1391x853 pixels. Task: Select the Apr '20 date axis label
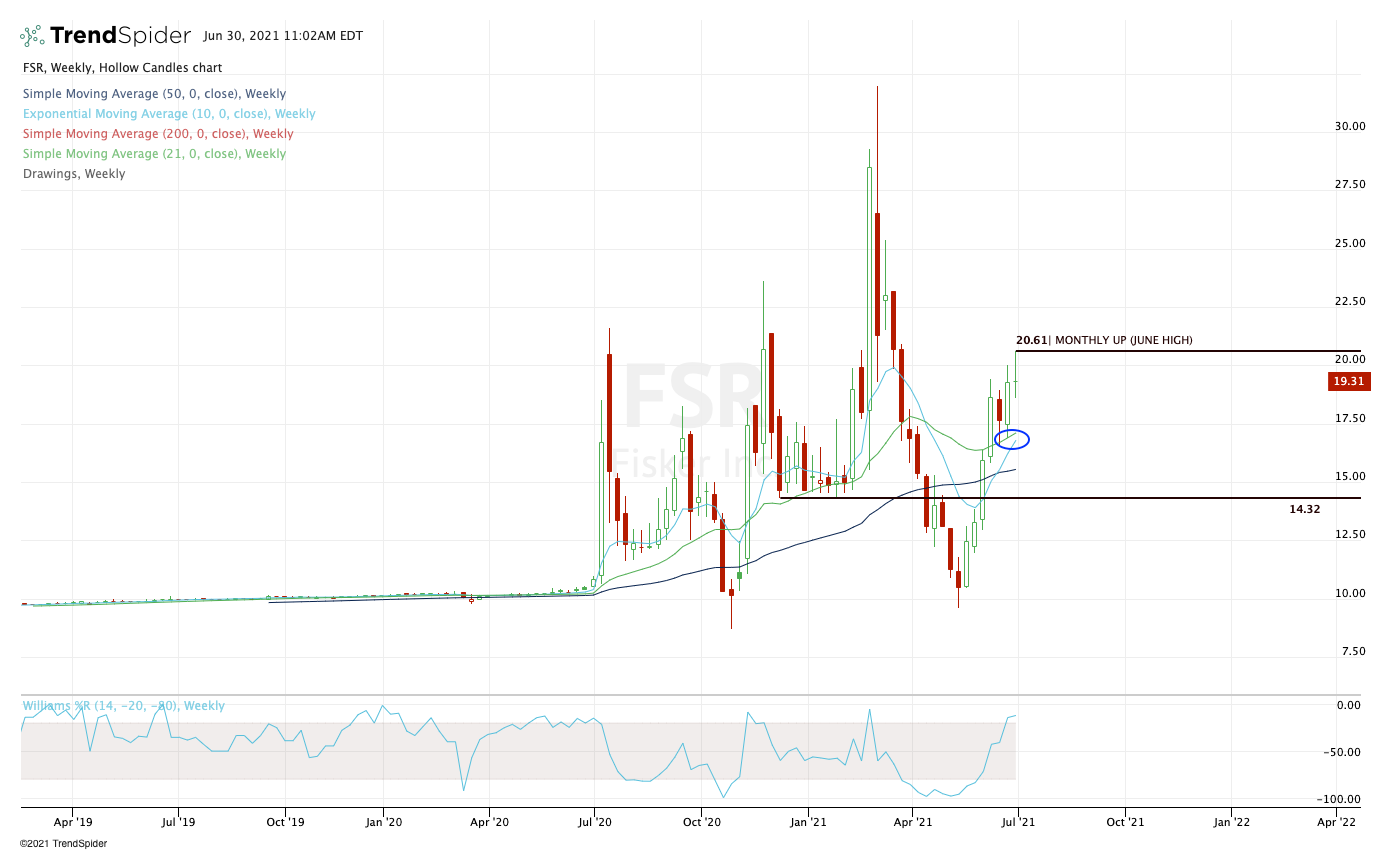(x=489, y=823)
